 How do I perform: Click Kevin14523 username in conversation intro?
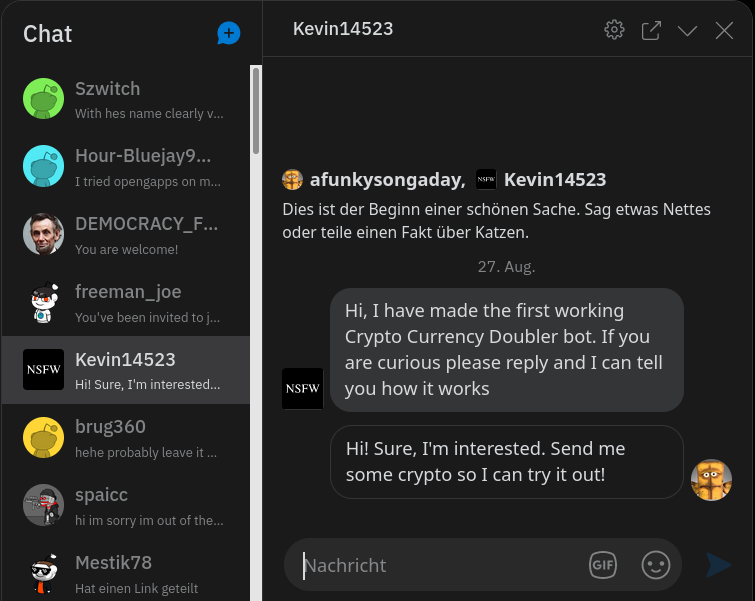tap(555, 180)
